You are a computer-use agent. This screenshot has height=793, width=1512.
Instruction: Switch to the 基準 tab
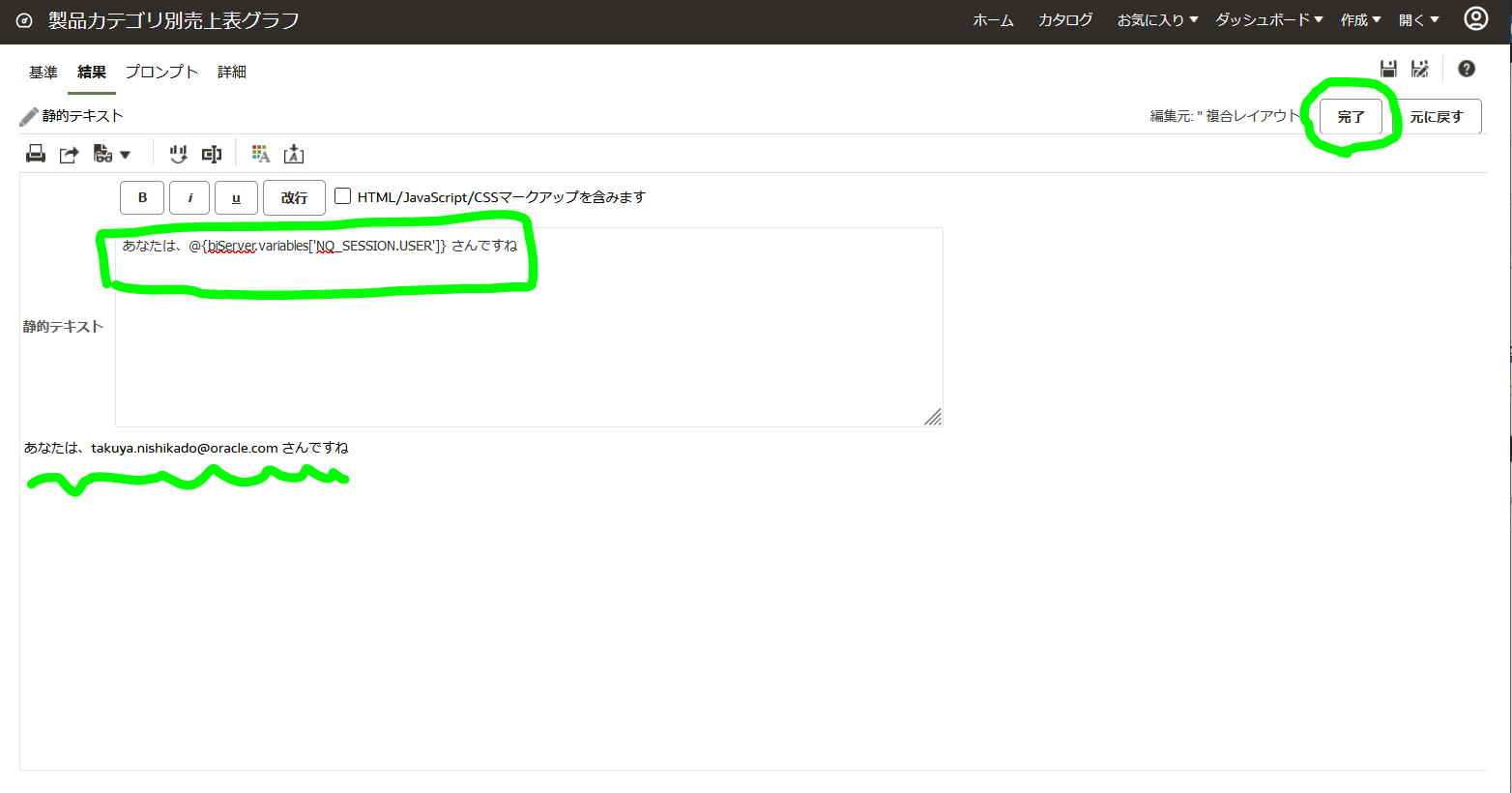pyautogui.click(x=44, y=72)
